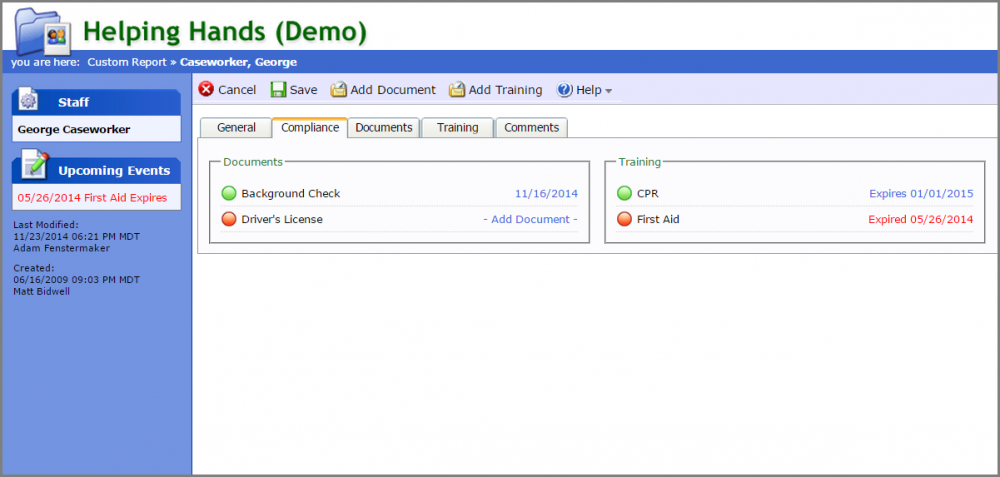Click the Upcoming Events panel header
The height and width of the screenshot is (477, 1000).
96,170
